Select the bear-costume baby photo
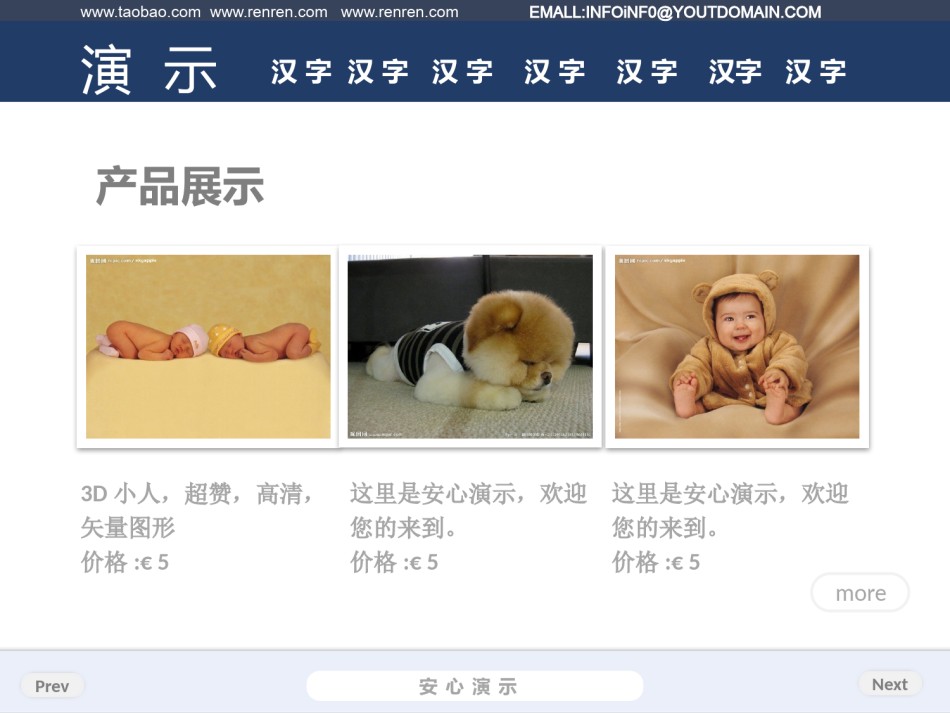Image resolution: width=950 pixels, height=713 pixels. pyautogui.click(x=737, y=347)
